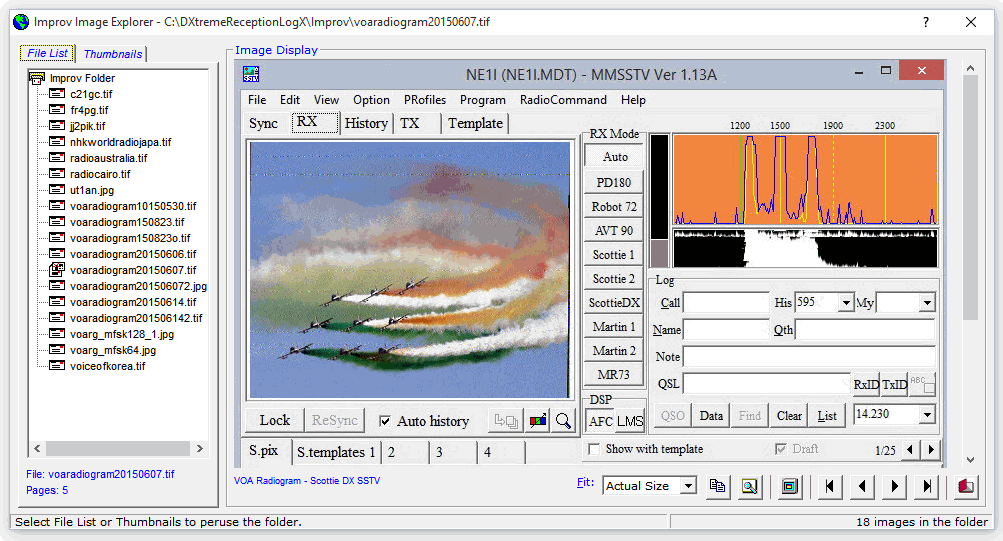
Task: Click the file icon next to c21gc.tif
Action: pos(58,94)
